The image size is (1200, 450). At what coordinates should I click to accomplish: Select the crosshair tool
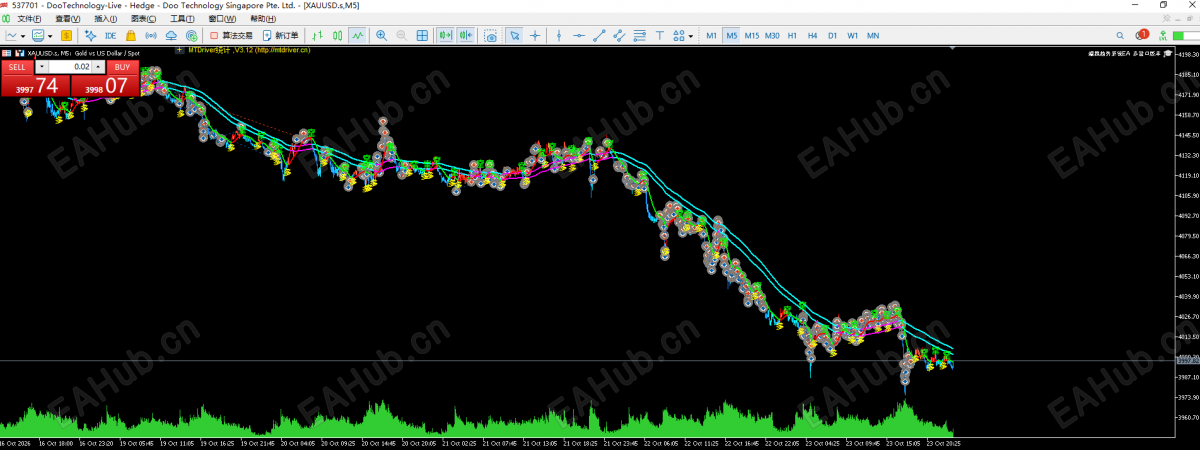coord(535,35)
